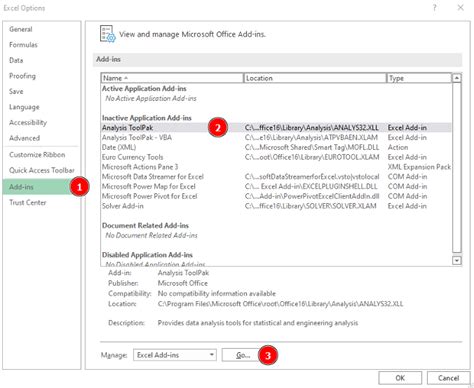Screen dimensions: 474x388
Task: Select the Solver Add-in entry
Action: pos(276,206)
